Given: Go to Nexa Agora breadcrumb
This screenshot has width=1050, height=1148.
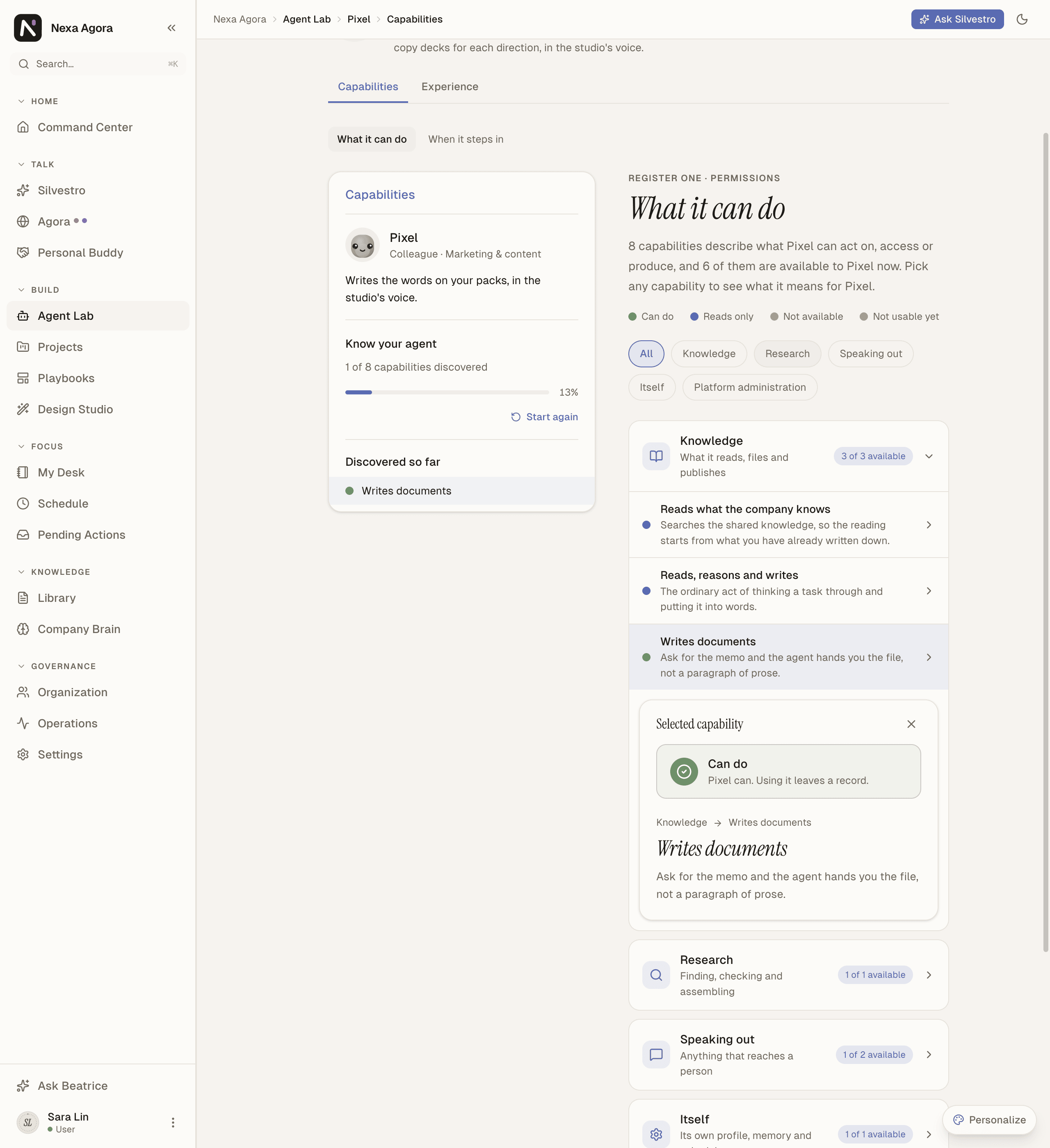Looking at the screenshot, I should 240,19.
